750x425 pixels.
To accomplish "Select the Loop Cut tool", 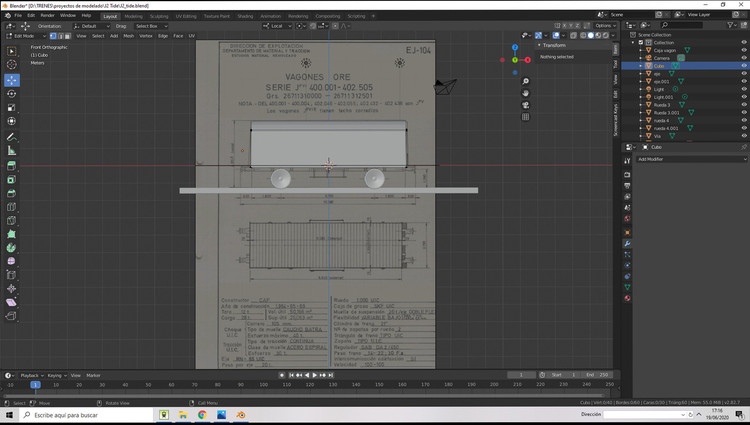I will (x=12, y=207).
